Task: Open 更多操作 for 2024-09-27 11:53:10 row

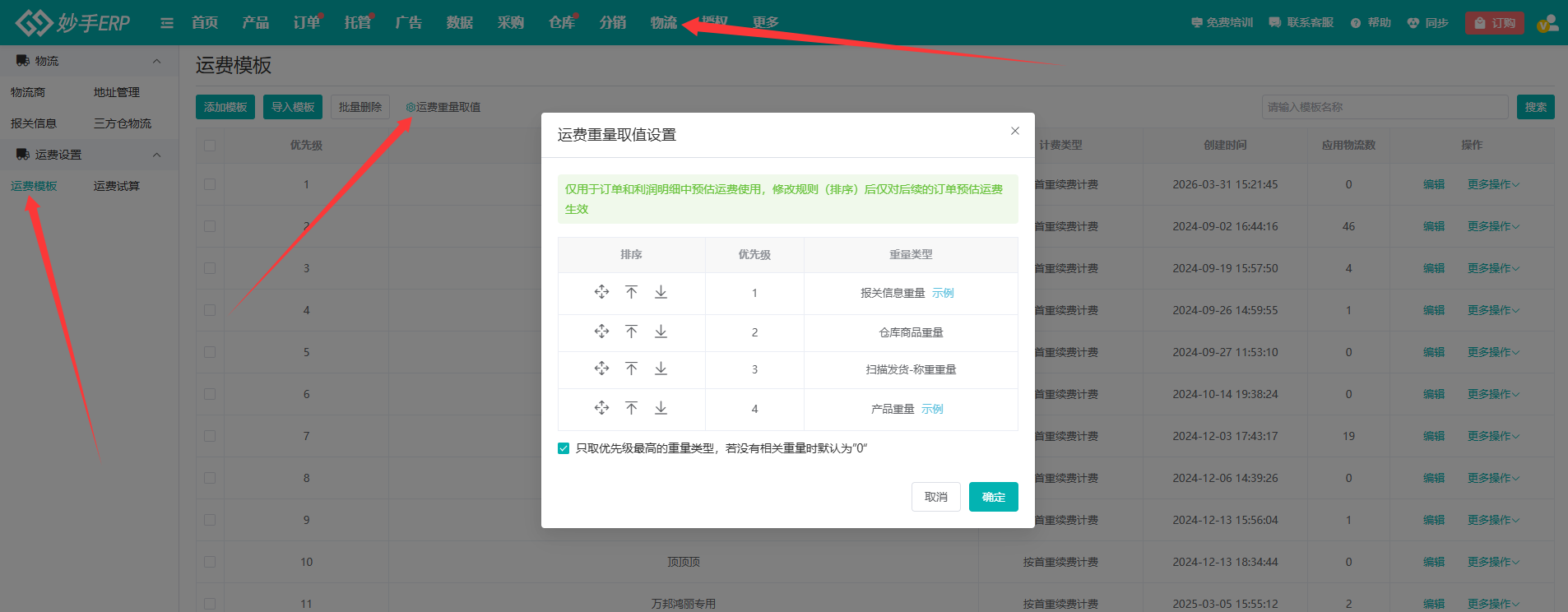Action: [x=1493, y=352]
